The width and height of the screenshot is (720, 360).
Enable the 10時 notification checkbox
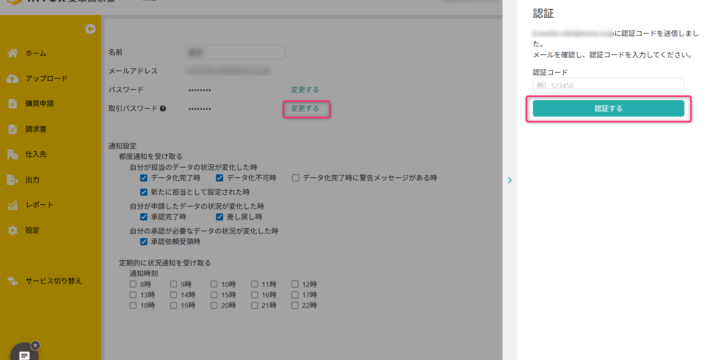point(214,284)
